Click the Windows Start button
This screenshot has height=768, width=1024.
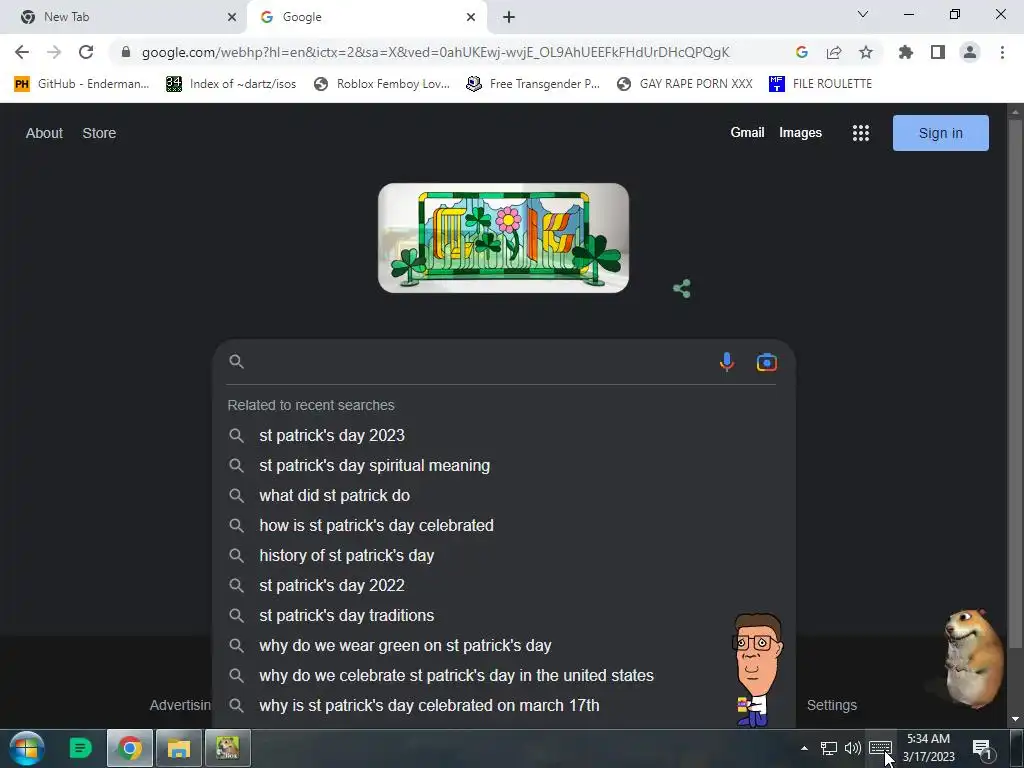click(x=27, y=748)
